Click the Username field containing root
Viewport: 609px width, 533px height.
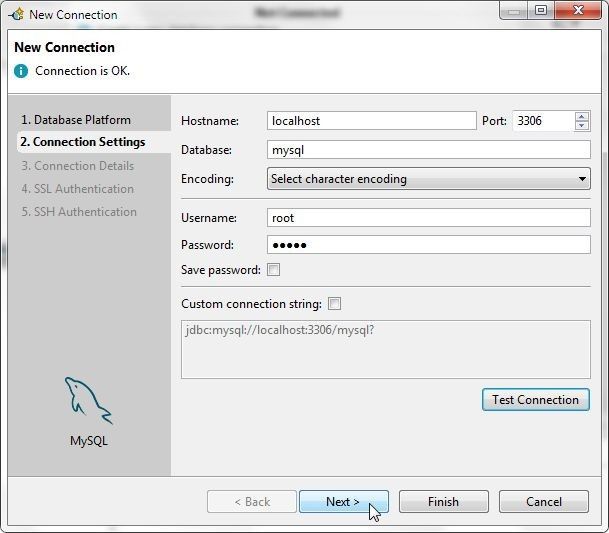[429, 218]
